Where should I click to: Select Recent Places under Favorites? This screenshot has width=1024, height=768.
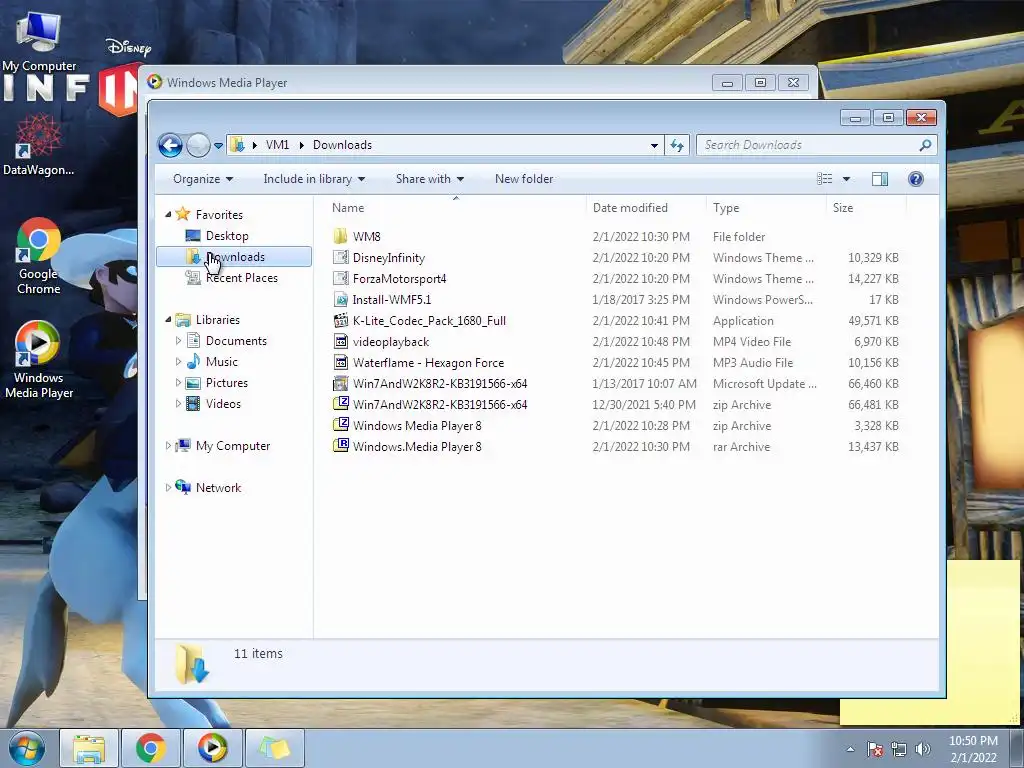click(x=242, y=278)
